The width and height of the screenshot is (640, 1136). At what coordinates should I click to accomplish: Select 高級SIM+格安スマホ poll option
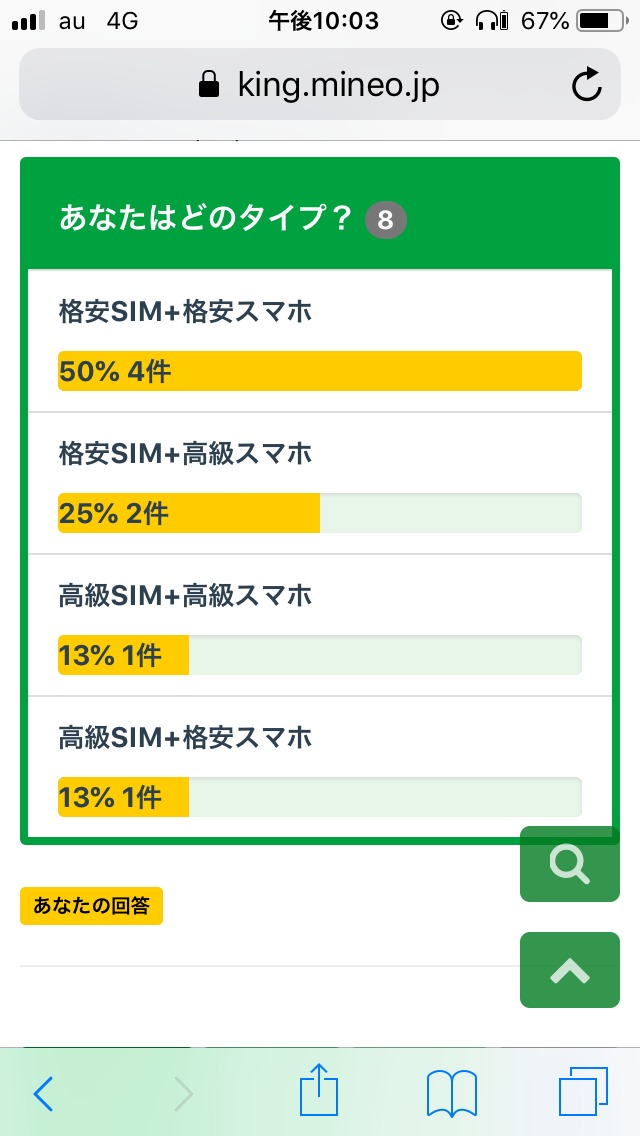(x=186, y=738)
